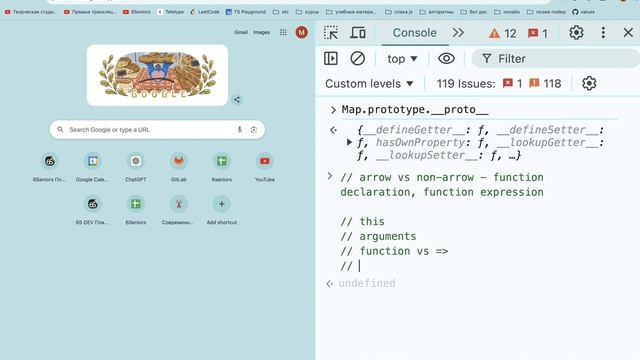Share the Google Doodle
640x360 pixels.
point(237,100)
